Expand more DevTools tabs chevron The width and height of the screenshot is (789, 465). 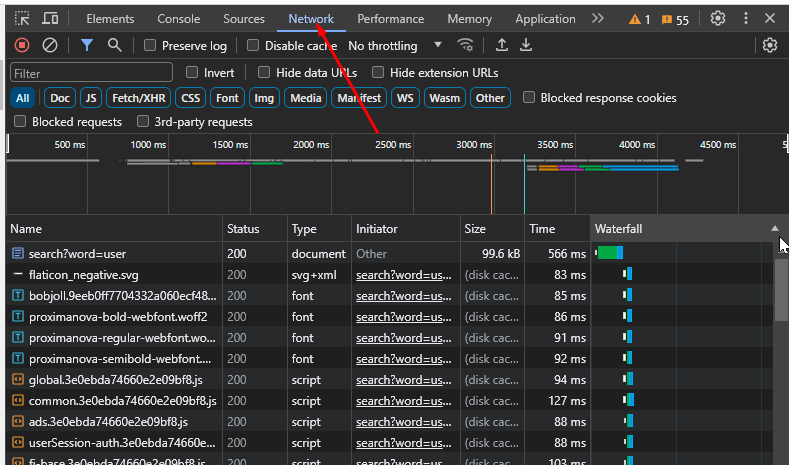pos(598,19)
